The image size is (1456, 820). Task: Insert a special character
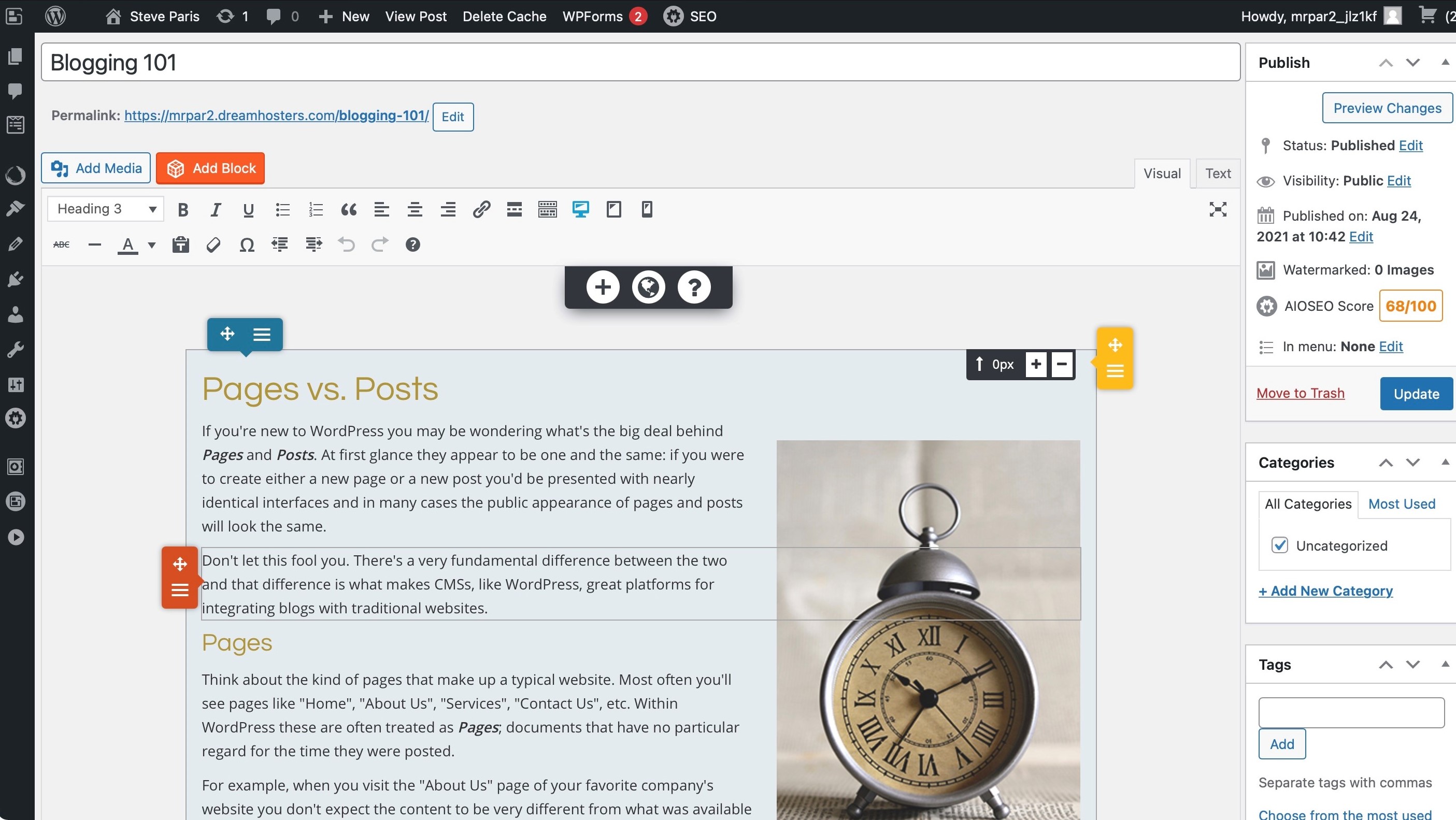click(x=247, y=244)
